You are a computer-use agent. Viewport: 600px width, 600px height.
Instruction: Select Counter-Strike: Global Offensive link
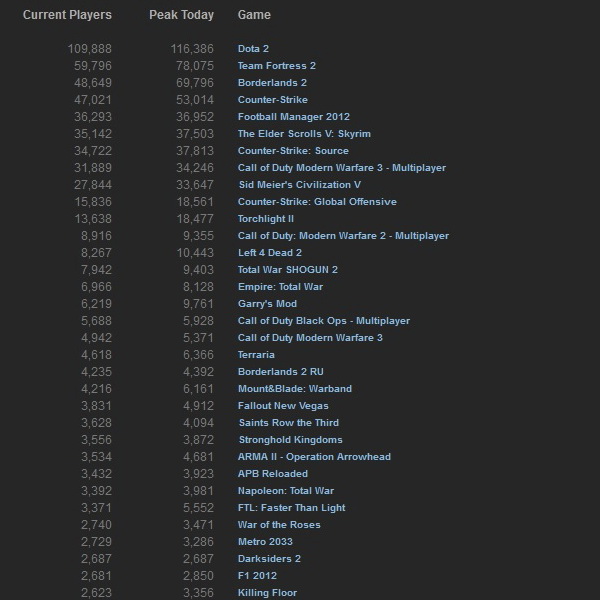pyautogui.click(x=317, y=202)
